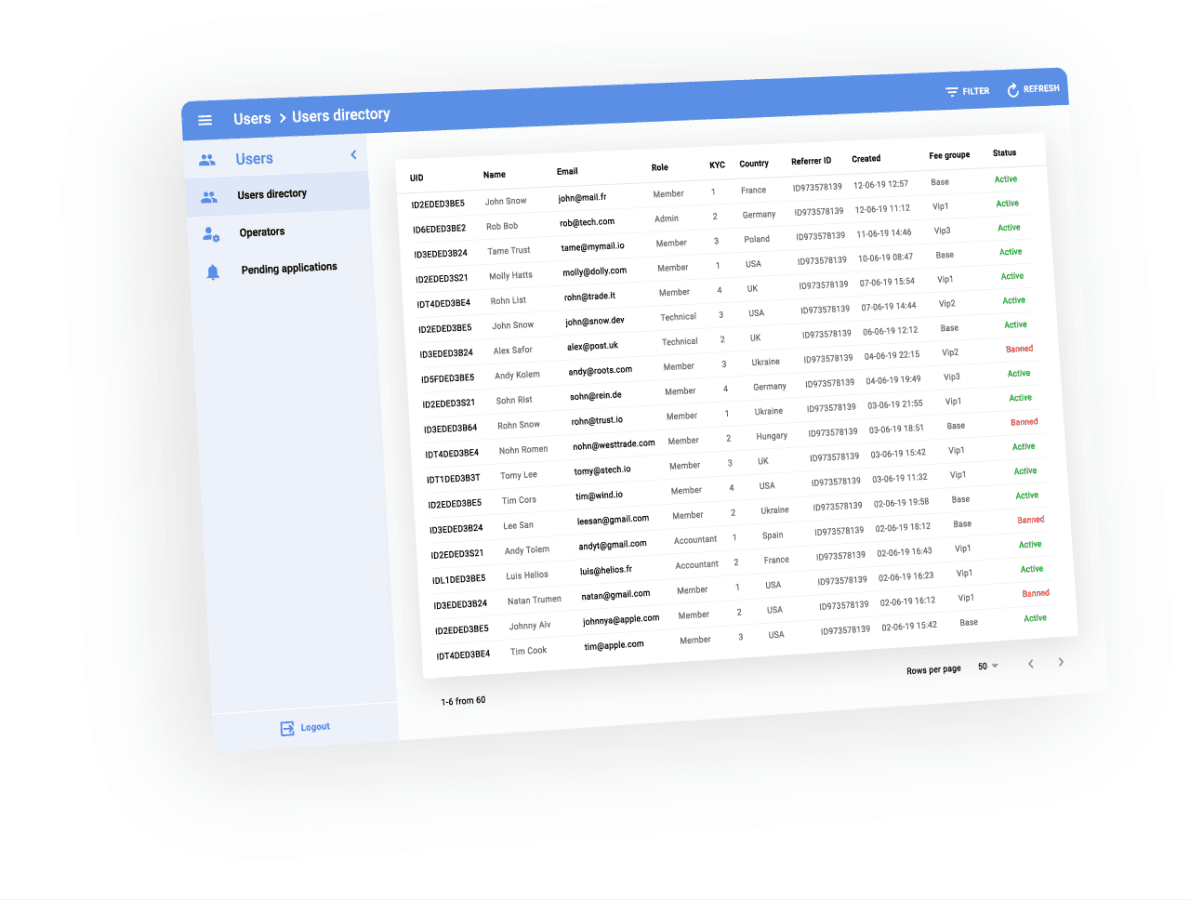Select email luis@helios.fr

pyautogui.click(x=606, y=570)
